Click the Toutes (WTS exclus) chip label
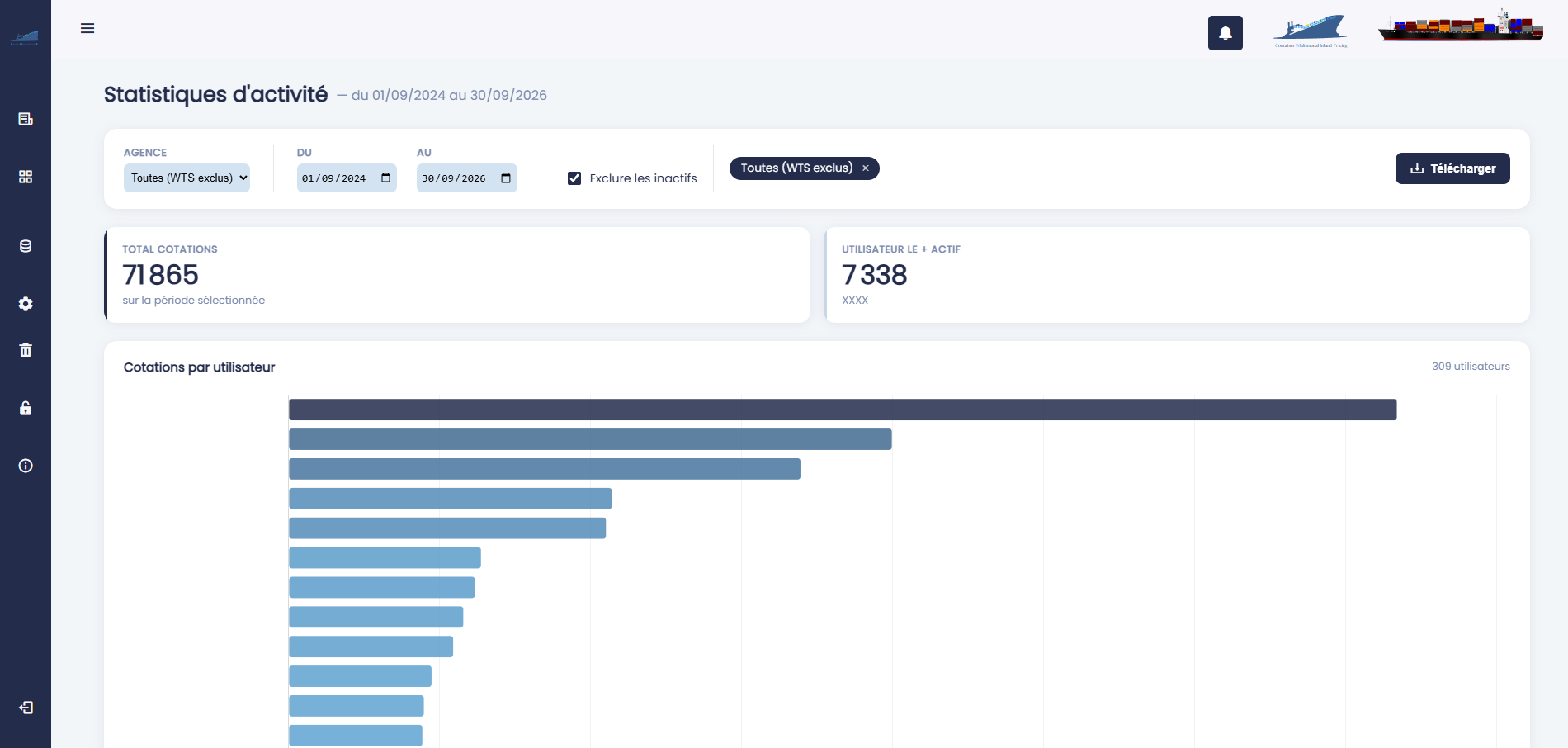 tap(796, 168)
